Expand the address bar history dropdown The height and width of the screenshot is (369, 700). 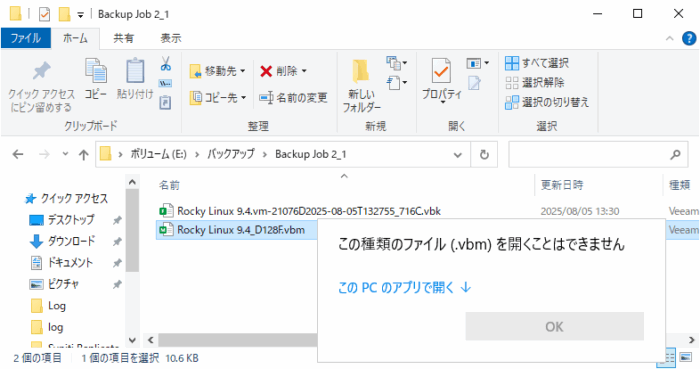pos(458,155)
